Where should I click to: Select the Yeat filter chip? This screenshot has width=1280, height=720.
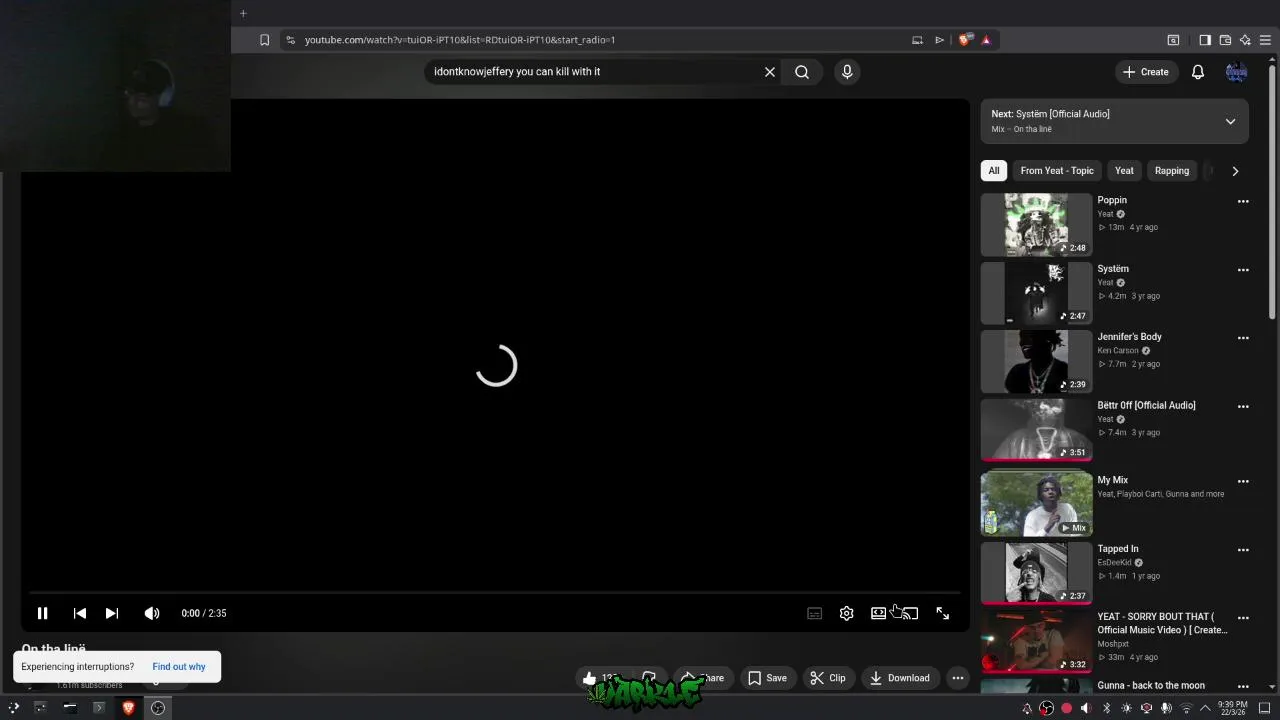1124,171
